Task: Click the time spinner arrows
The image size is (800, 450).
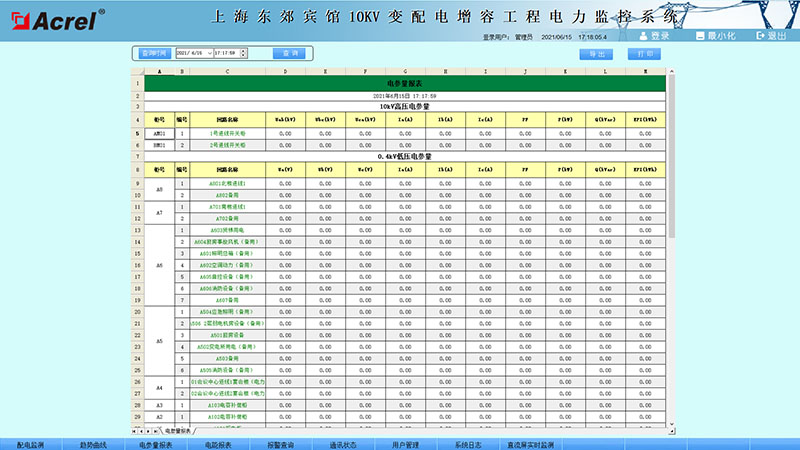Action: pyautogui.click(x=246, y=53)
